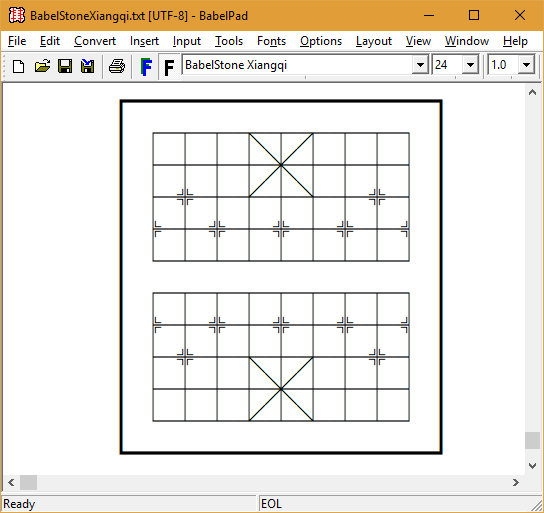Click the vertical scrollbar down arrow

point(532,465)
